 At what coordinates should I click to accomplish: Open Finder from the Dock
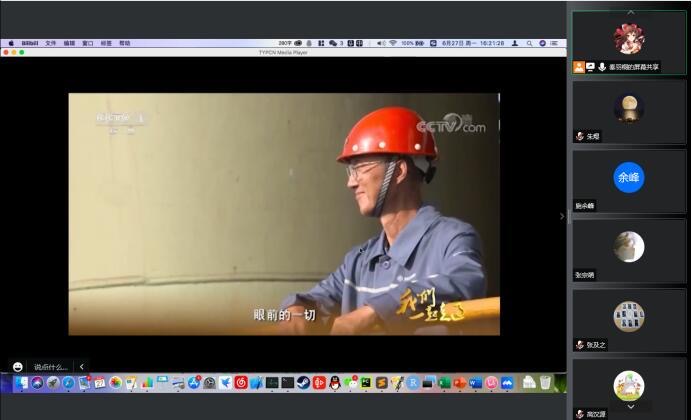pos(21,382)
